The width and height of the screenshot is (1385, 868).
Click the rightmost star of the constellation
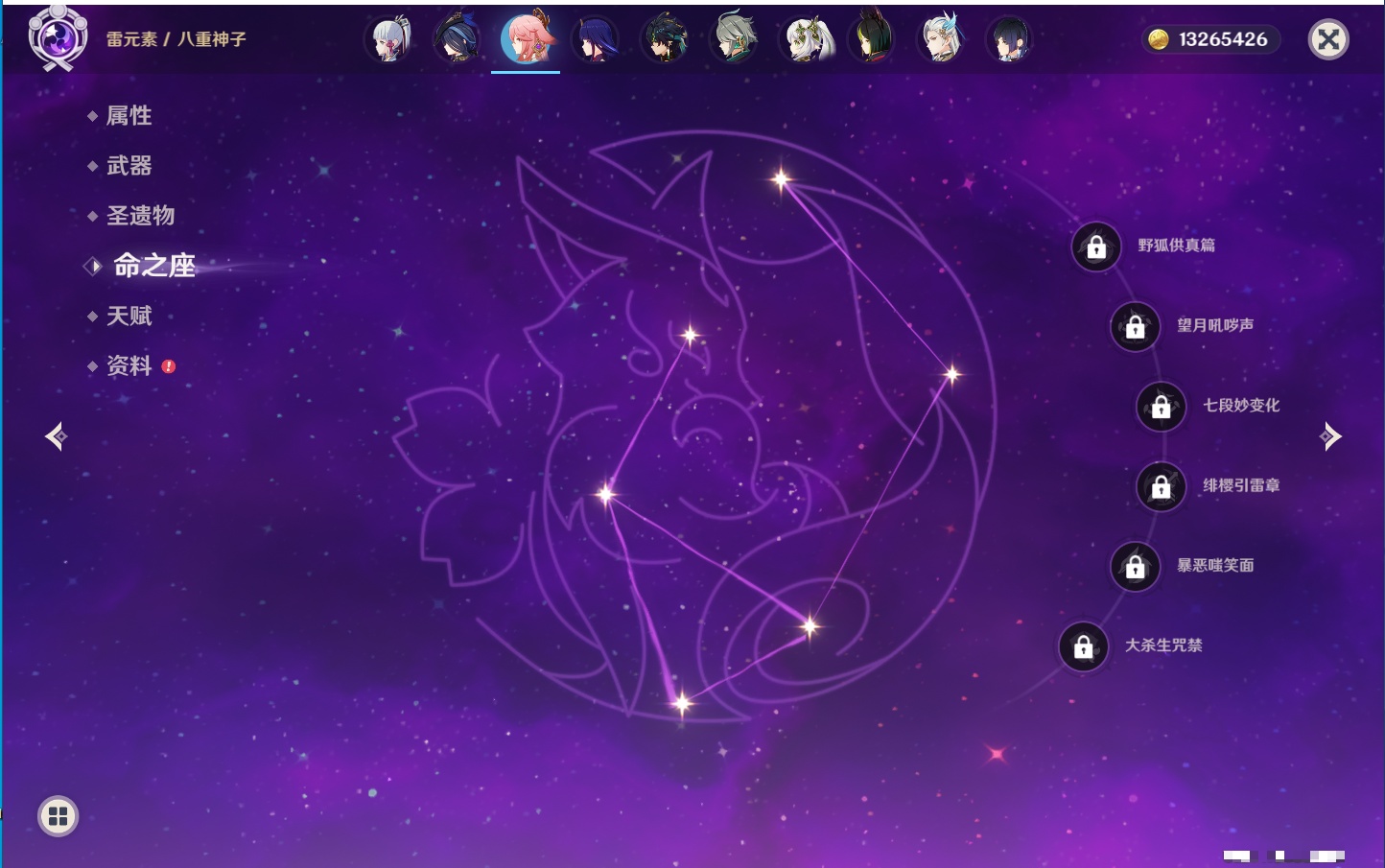point(951,374)
